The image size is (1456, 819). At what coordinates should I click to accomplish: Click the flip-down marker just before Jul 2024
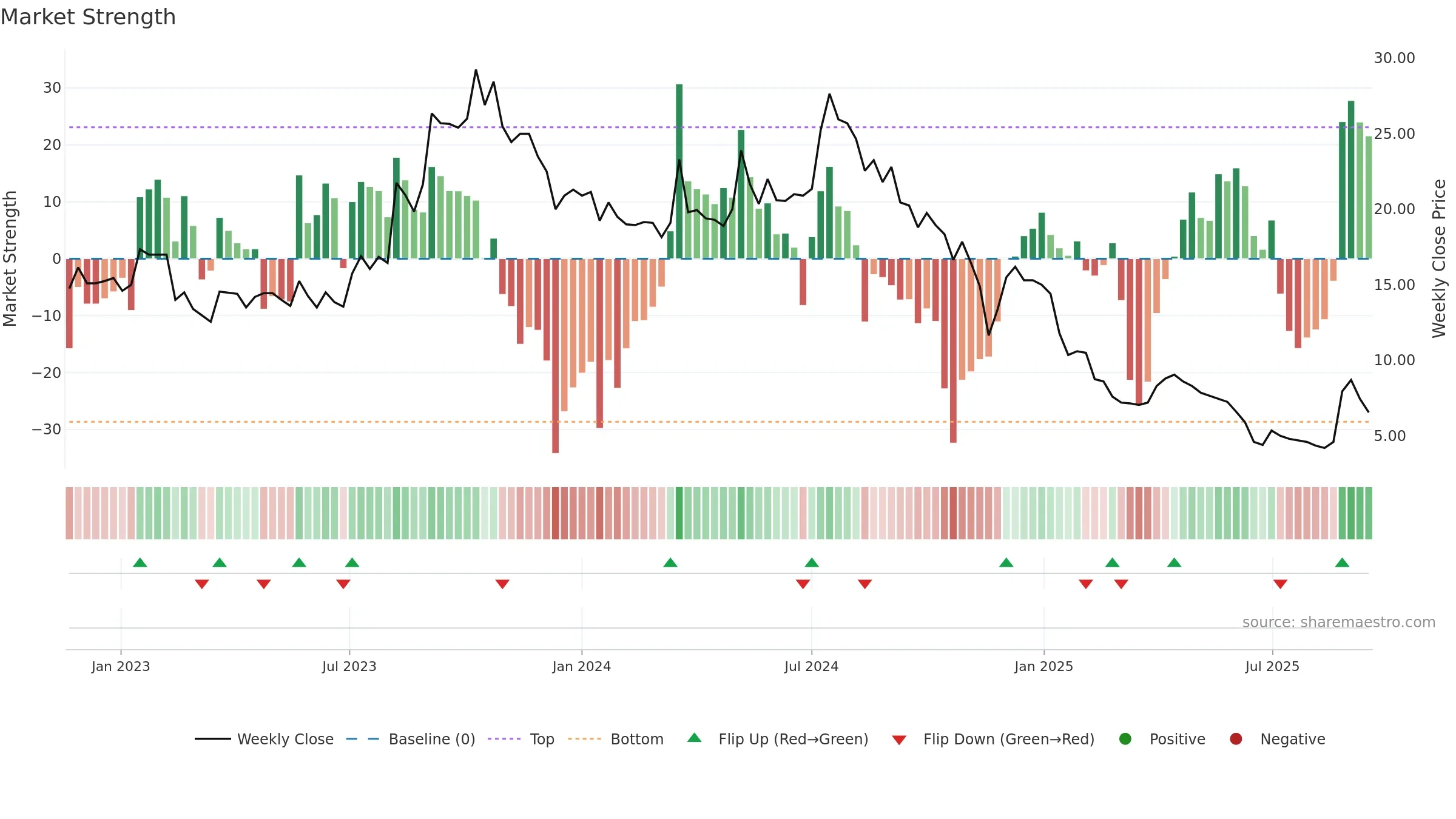coord(803,584)
